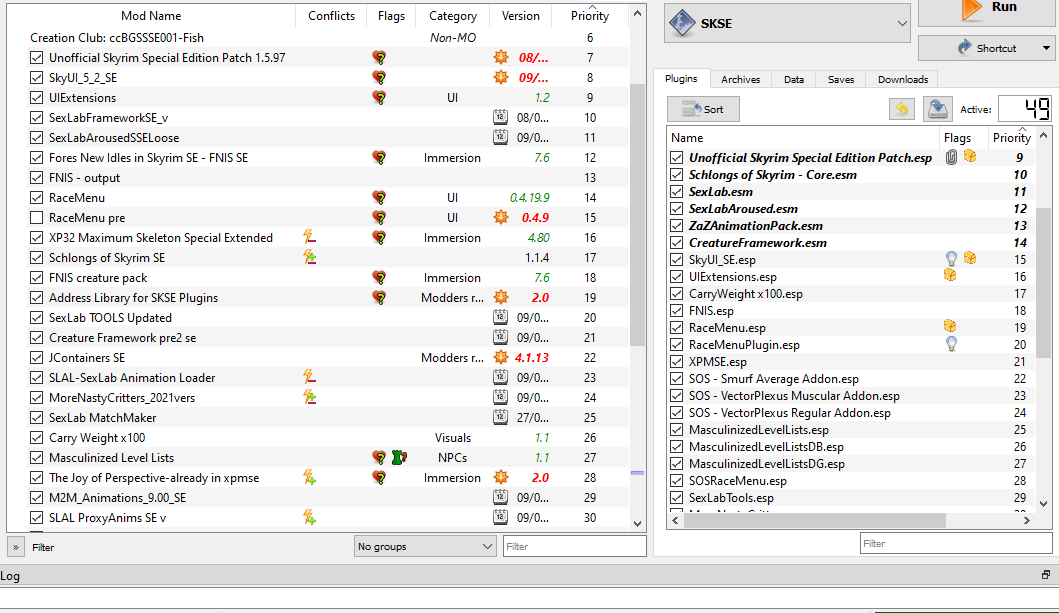Click the conflict lightning icon for XP32 Maximum Skeleton
The height and width of the screenshot is (613, 1059).
pyautogui.click(x=309, y=237)
